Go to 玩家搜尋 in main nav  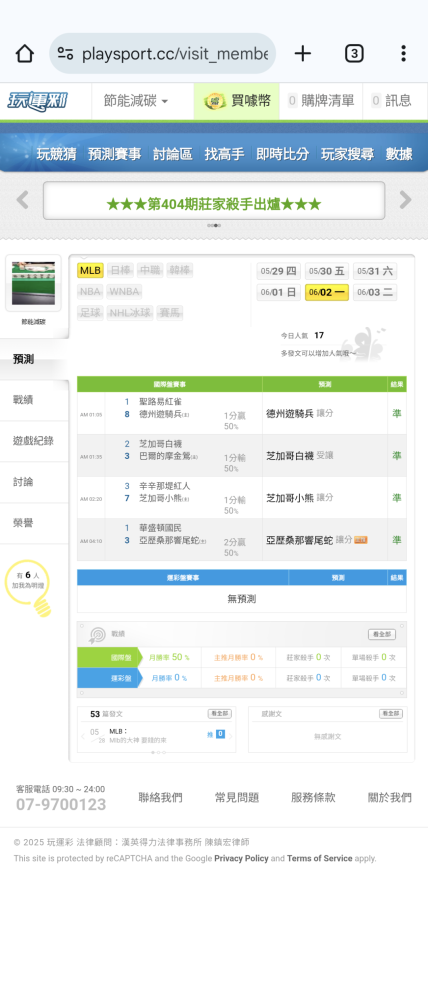tap(347, 154)
